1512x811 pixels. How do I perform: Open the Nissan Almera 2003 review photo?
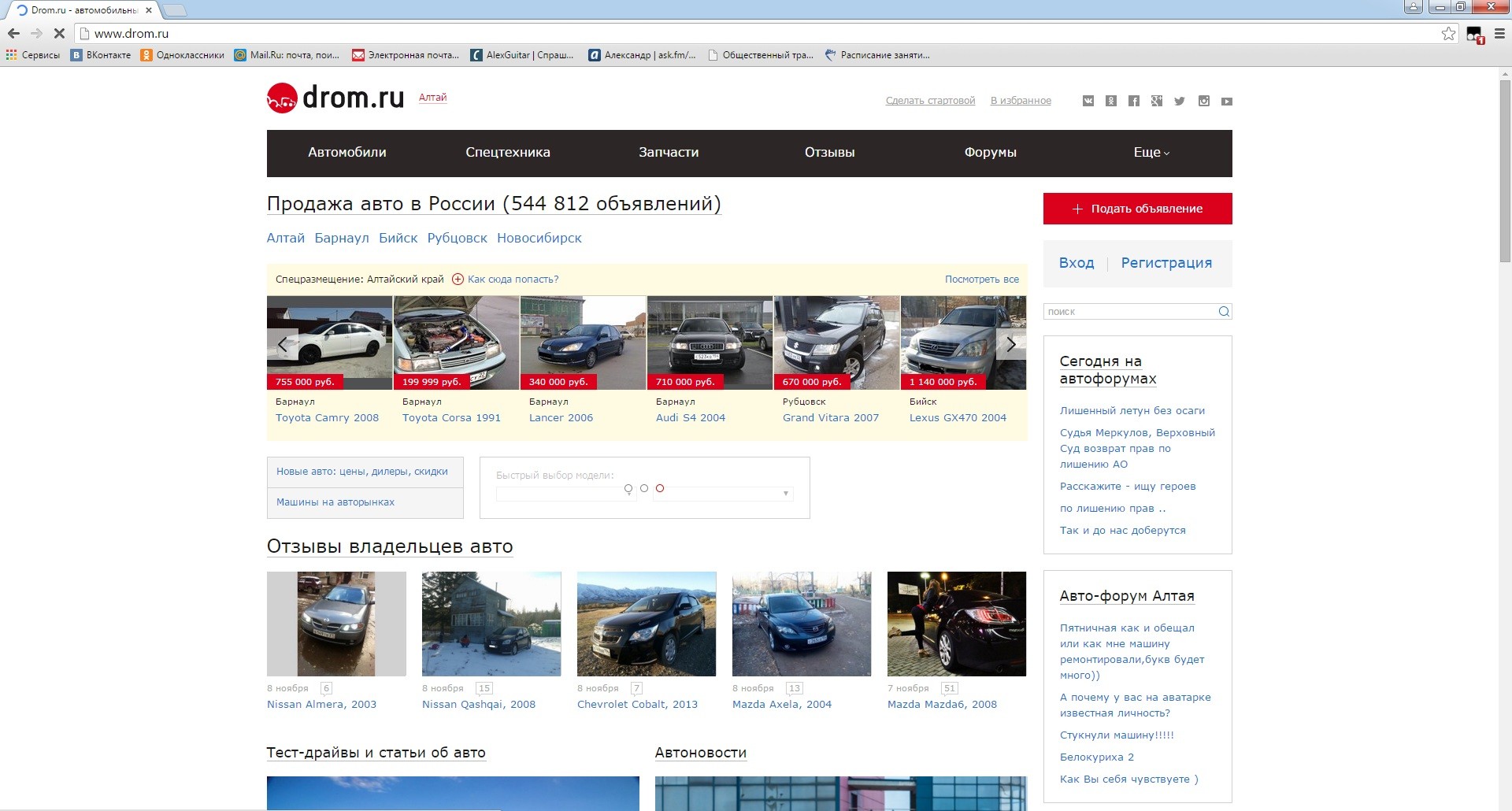(336, 624)
